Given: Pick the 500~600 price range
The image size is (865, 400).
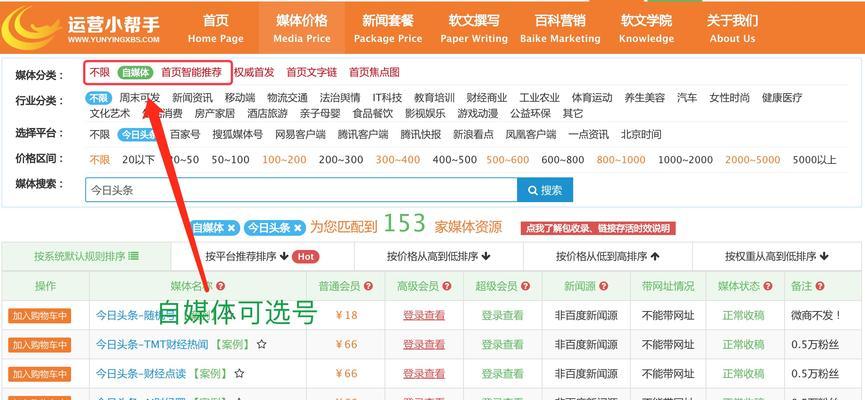Looking at the screenshot, I should click(508, 160).
